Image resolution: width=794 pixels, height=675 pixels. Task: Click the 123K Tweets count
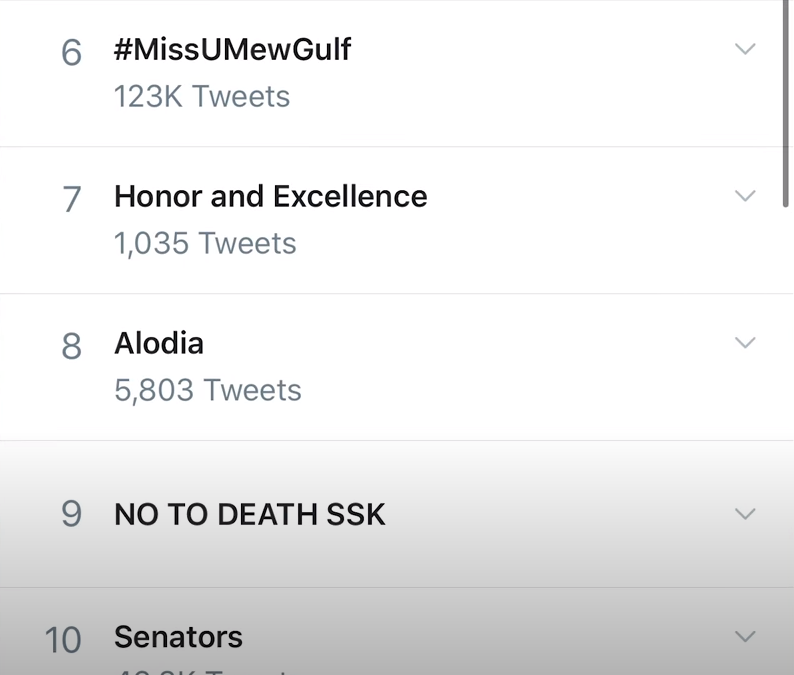[x=202, y=96]
